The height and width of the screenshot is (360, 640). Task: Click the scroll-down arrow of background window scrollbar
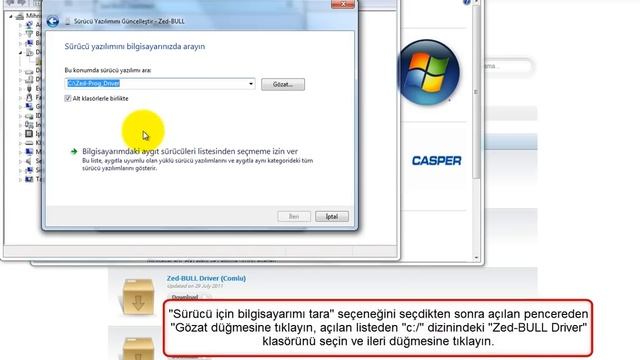pos(476,258)
